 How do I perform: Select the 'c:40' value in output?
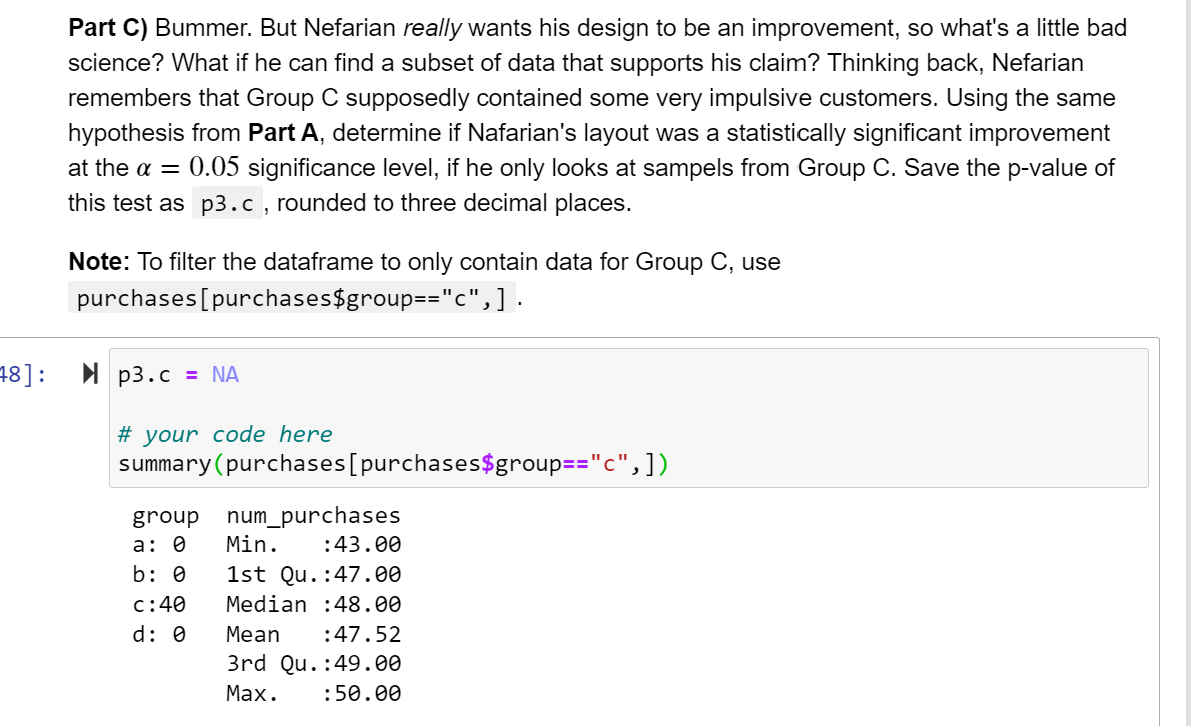click(x=156, y=604)
